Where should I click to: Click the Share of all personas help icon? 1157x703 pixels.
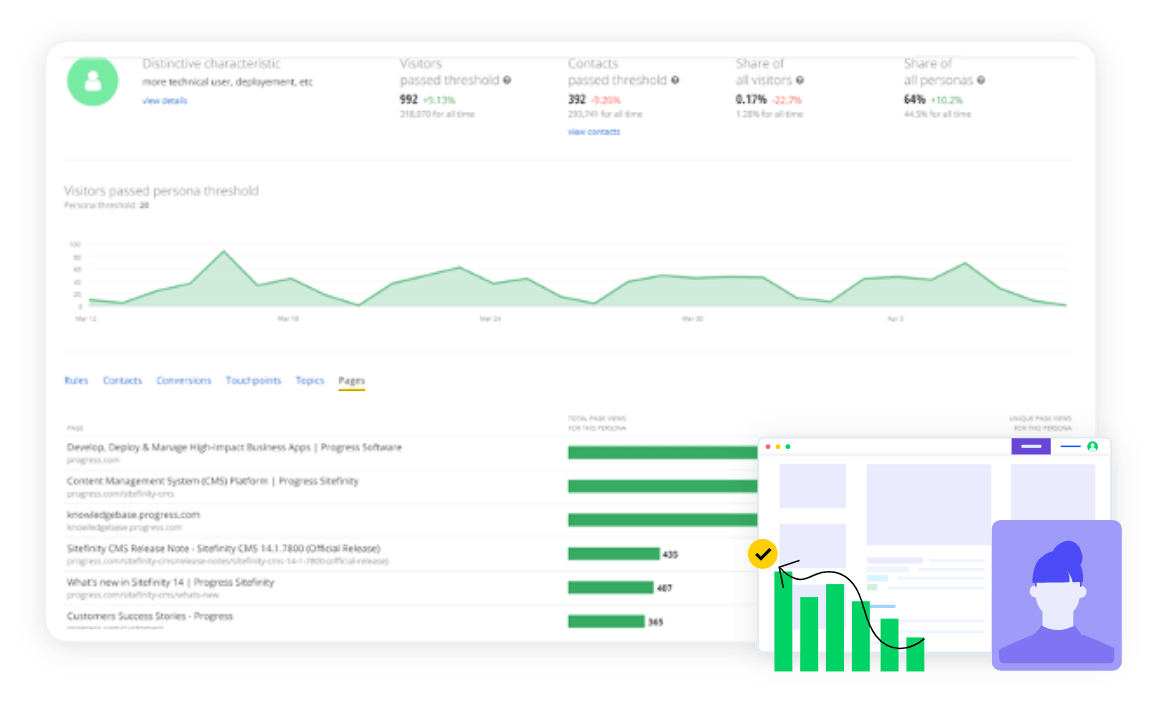(x=980, y=80)
